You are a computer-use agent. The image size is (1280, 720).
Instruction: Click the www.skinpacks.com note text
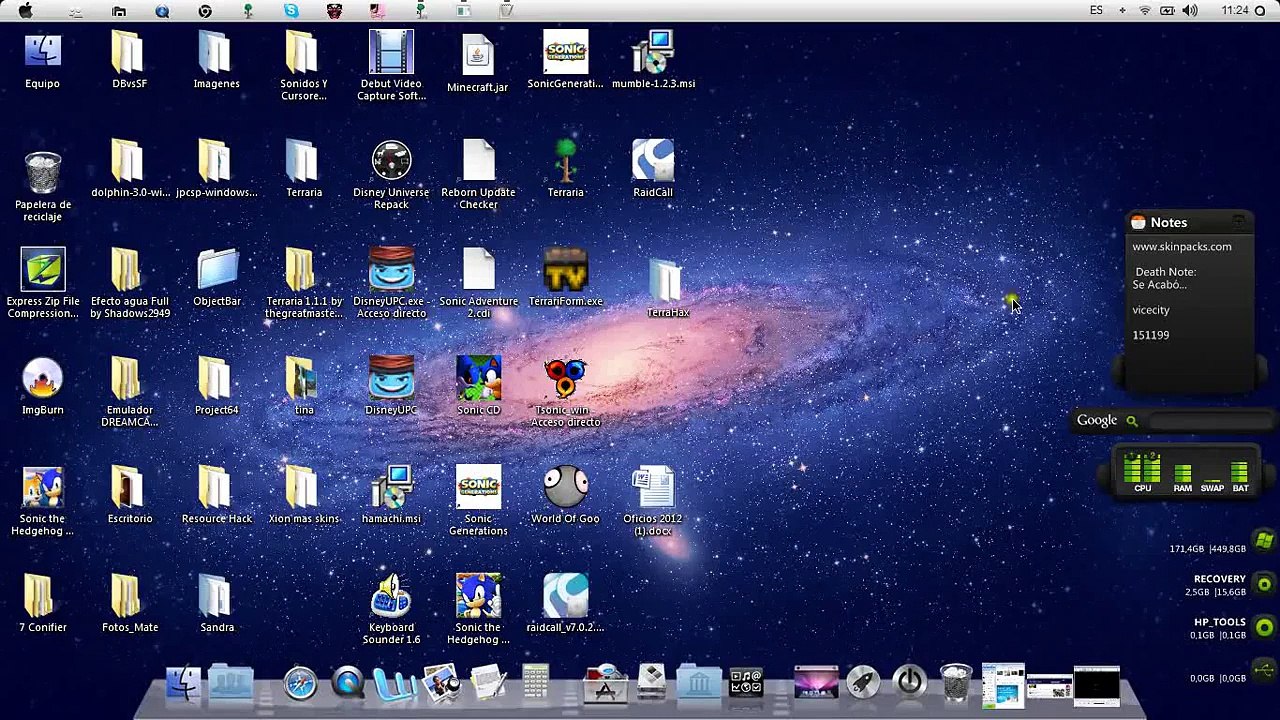click(x=1182, y=246)
